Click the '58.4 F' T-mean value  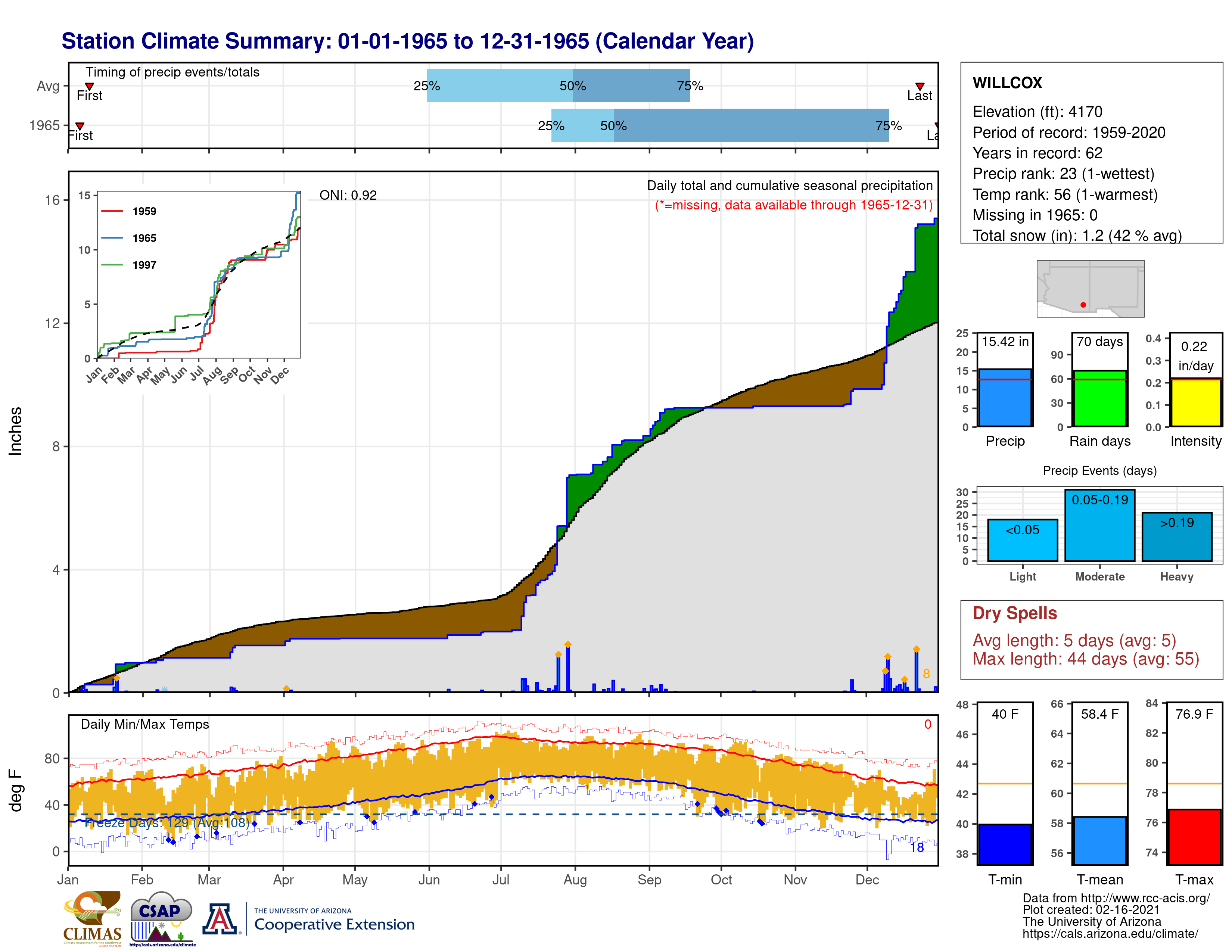[1099, 714]
